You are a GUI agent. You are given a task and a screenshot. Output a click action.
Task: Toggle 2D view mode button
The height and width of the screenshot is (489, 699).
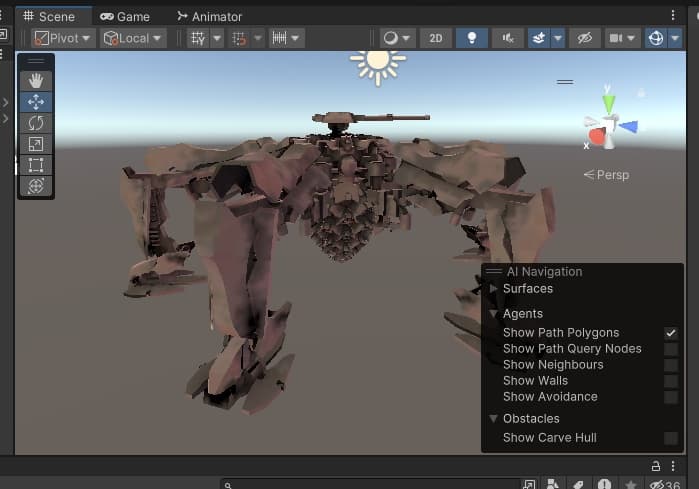435,38
